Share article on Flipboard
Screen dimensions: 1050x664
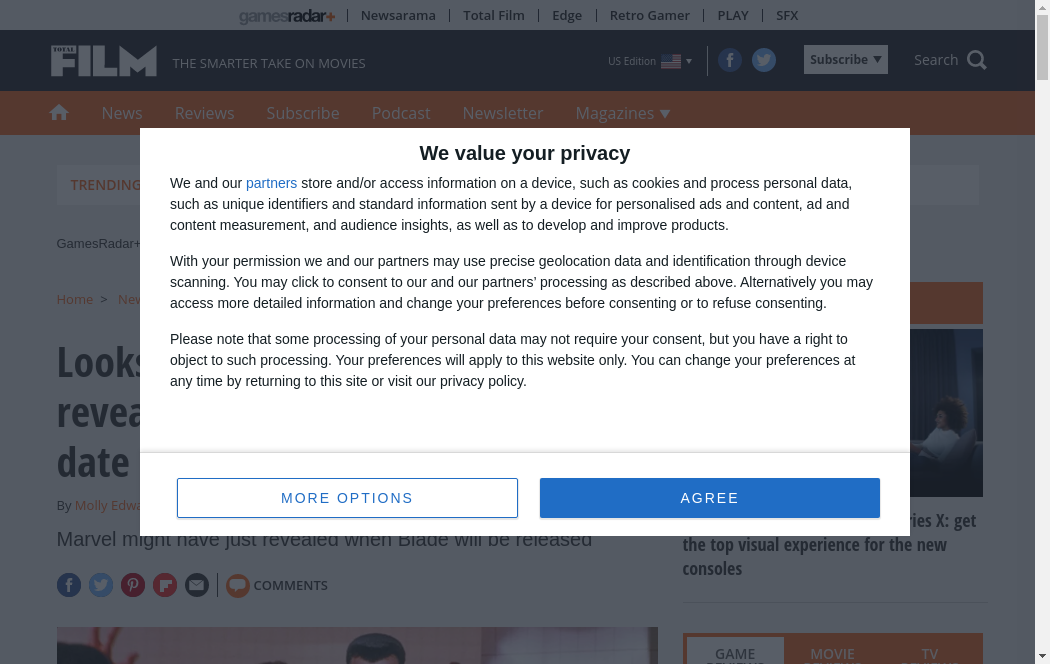[165, 585]
